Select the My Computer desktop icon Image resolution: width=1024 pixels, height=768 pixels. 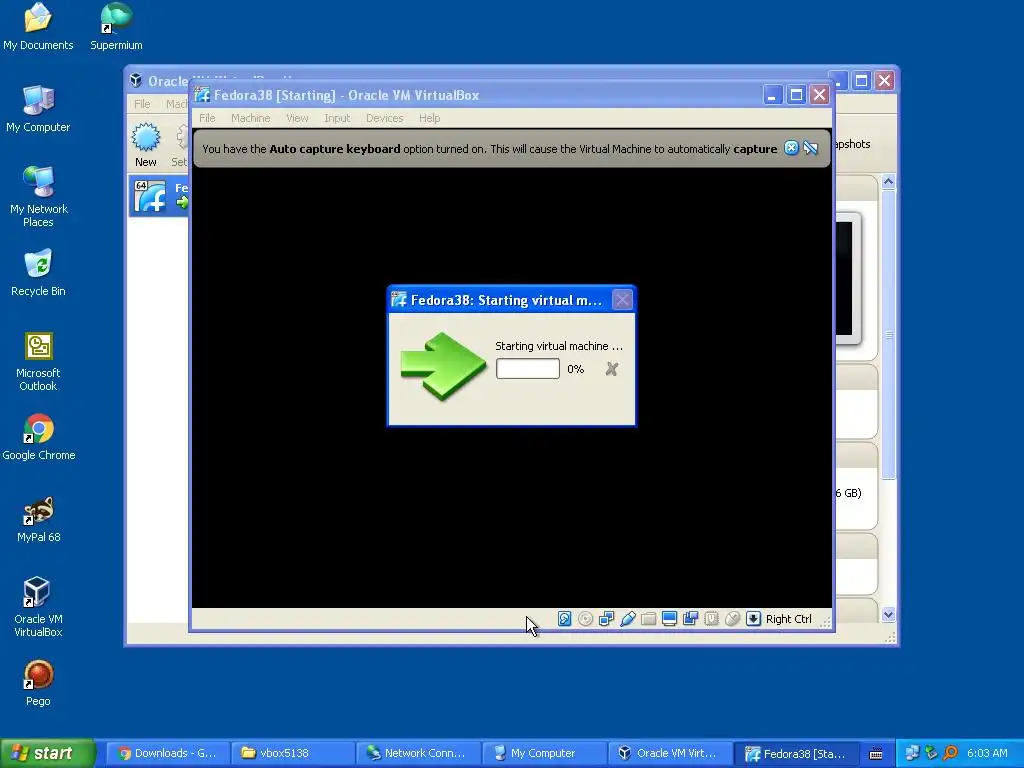[38, 109]
